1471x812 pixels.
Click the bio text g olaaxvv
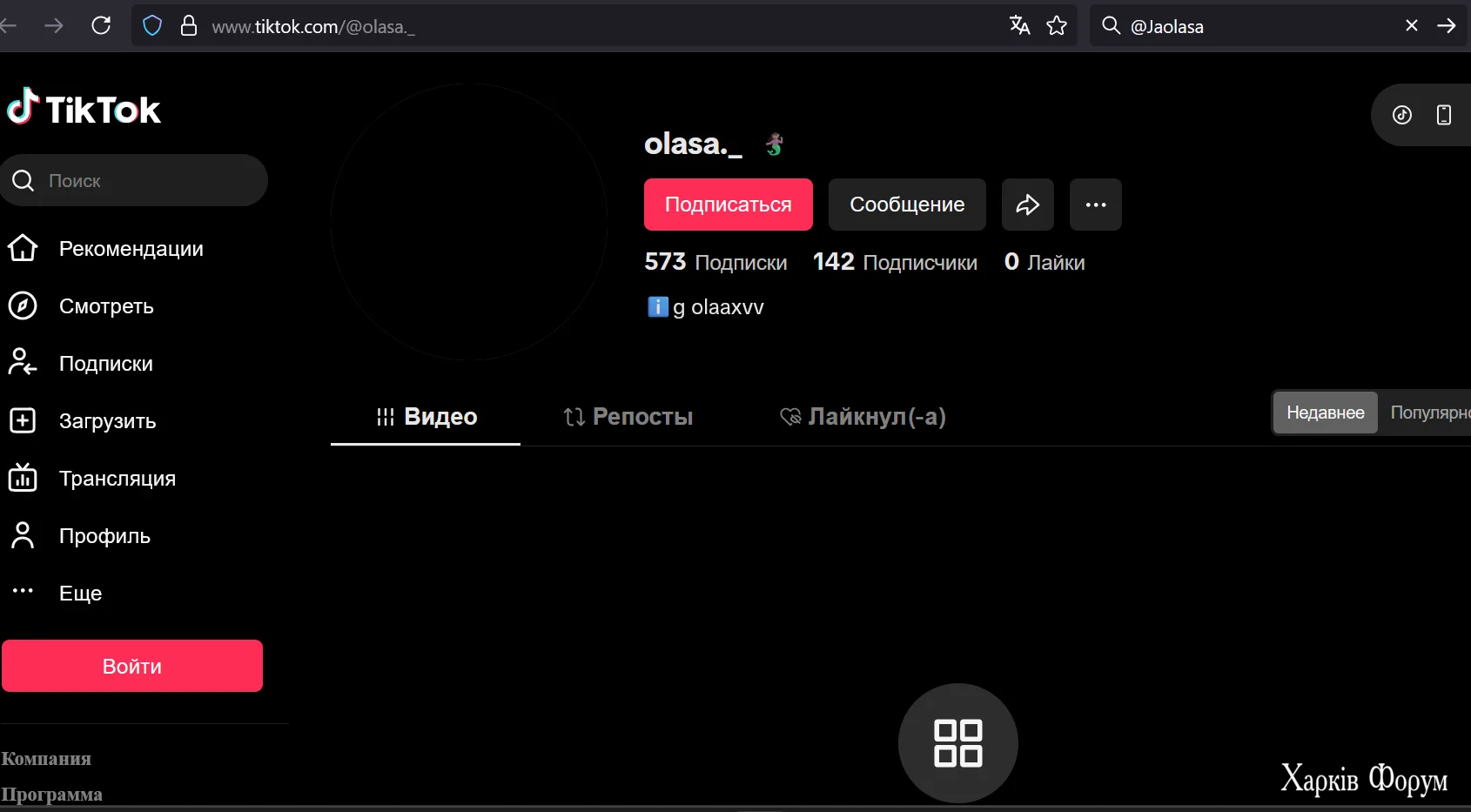(x=718, y=307)
